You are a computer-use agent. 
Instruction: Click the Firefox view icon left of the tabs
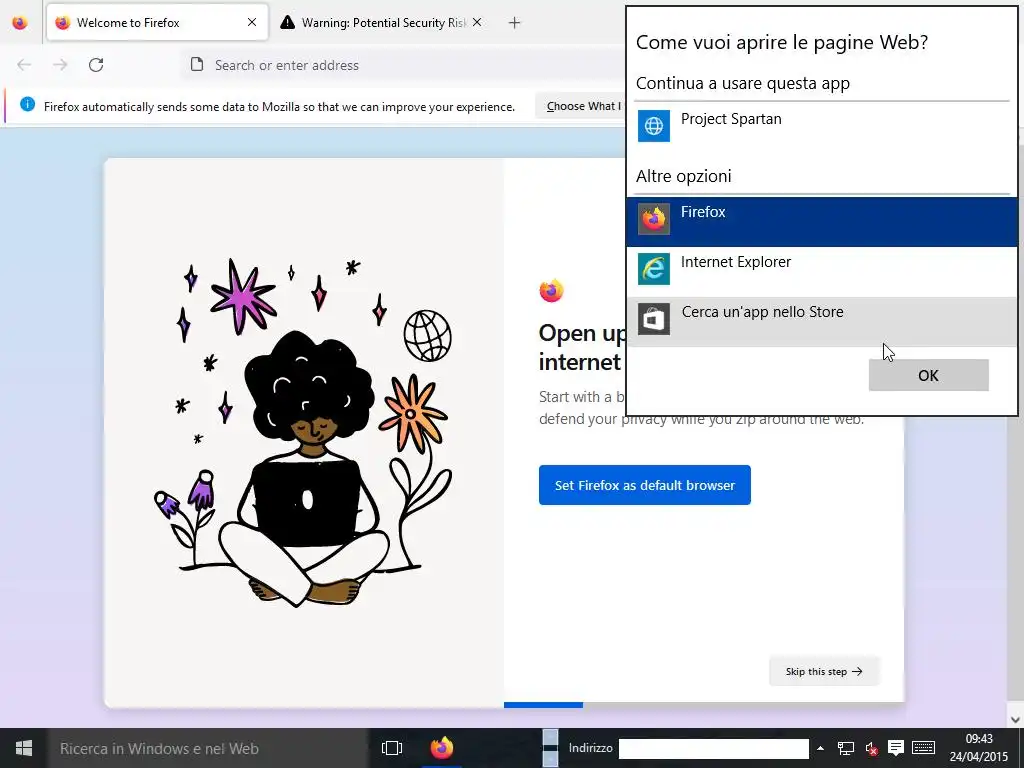click(x=20, y=22)
